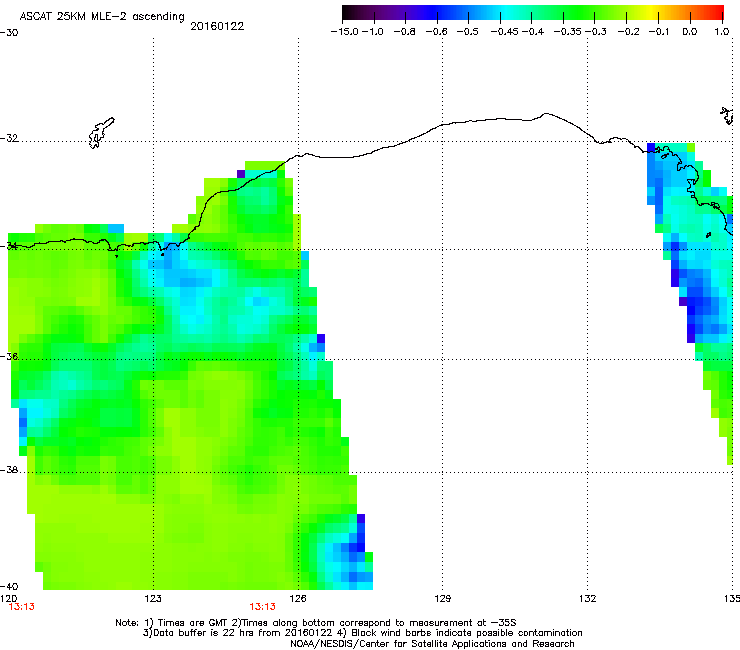Click the positive 1.0 color scale label

[722, 32]
